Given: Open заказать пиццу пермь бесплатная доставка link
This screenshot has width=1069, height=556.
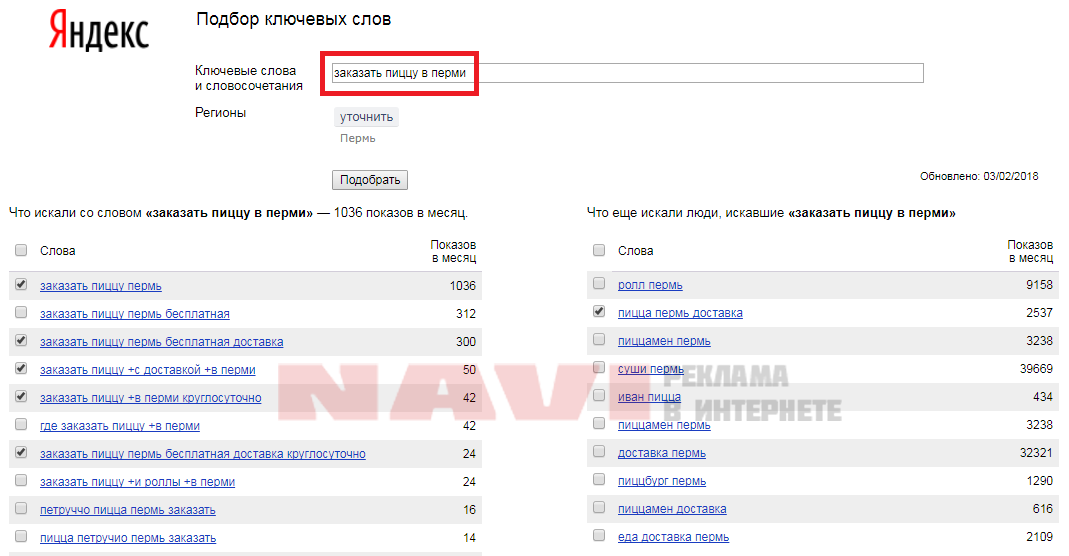Looking at the screenshot, I should (x=162, y=341).
